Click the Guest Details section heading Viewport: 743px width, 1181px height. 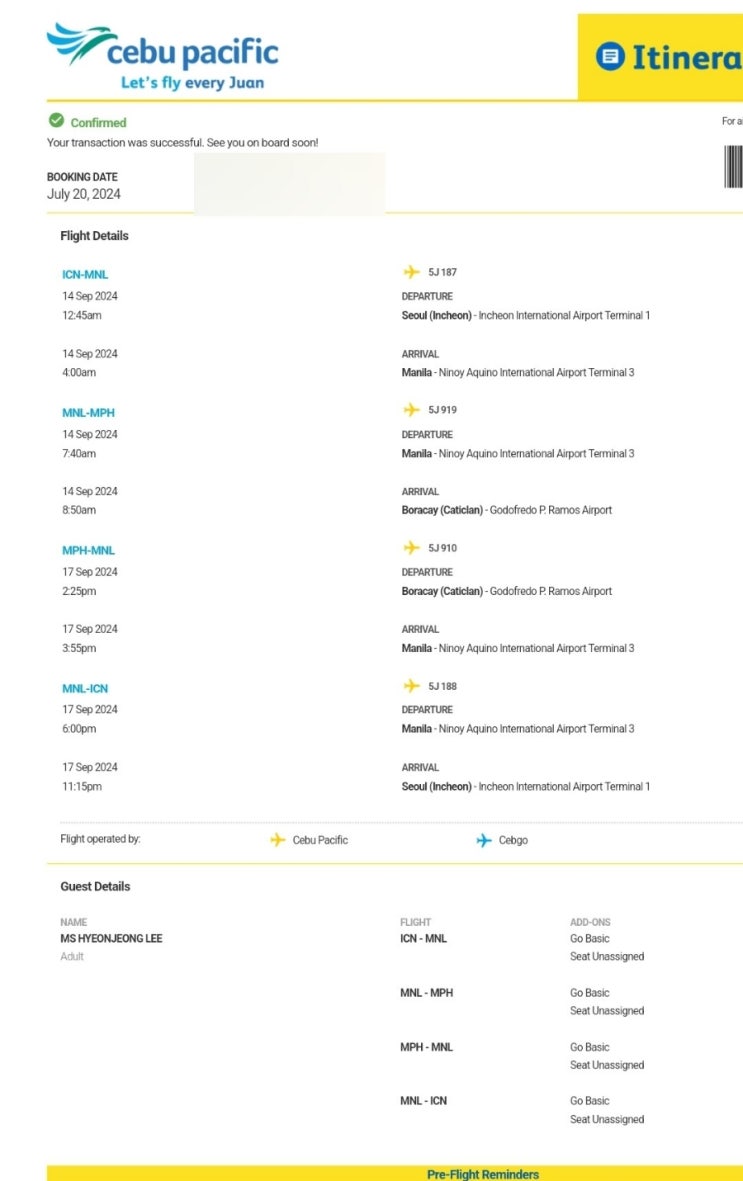point(95,886)
